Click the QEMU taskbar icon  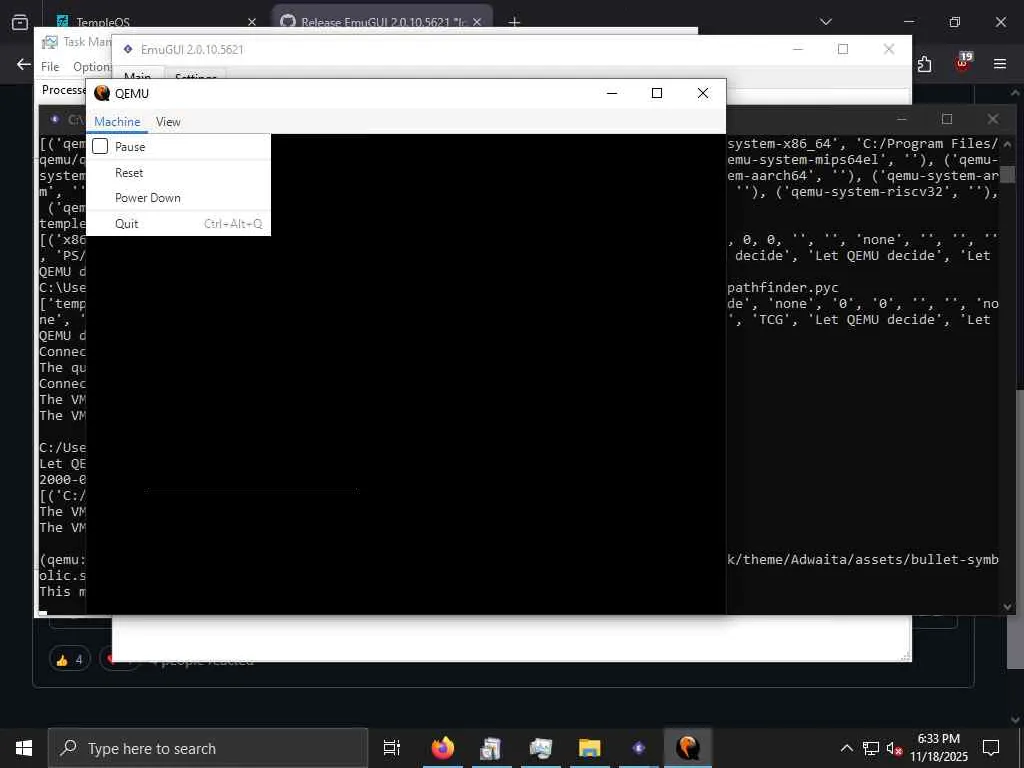click(688, 748)
